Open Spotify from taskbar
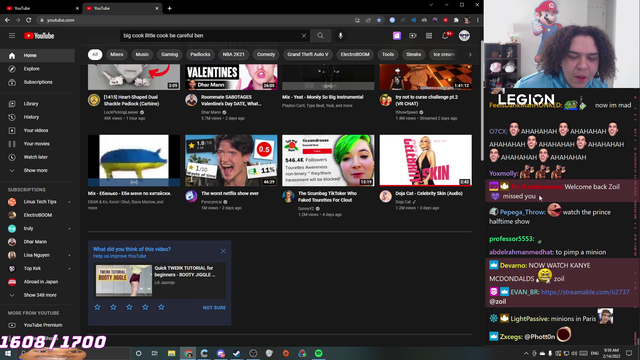Image resolution: width=640 pixels, height=360 pixels. click(x=319, y=353)
